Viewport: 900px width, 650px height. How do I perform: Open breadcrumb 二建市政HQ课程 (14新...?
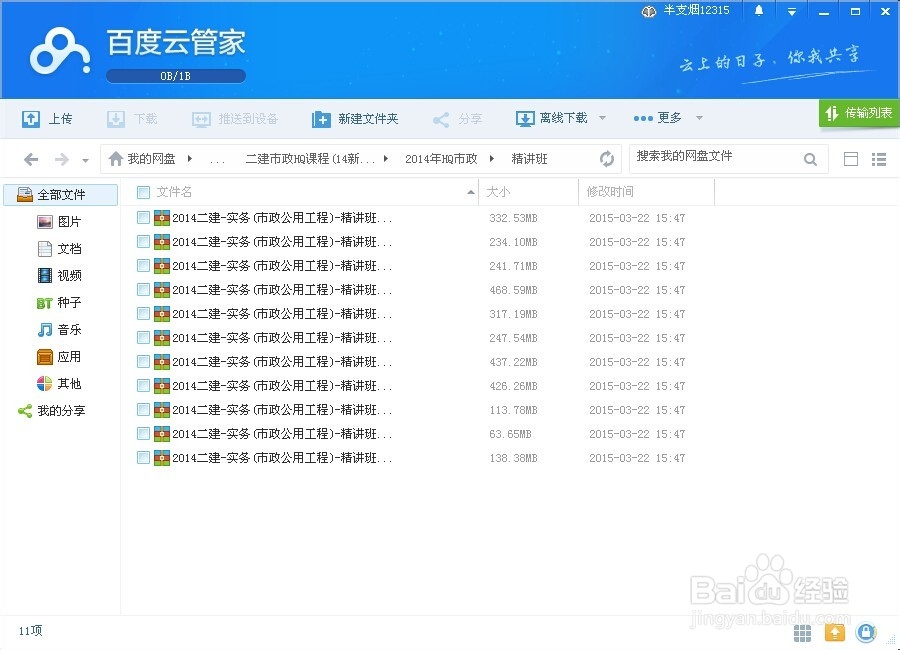[310, 159]
